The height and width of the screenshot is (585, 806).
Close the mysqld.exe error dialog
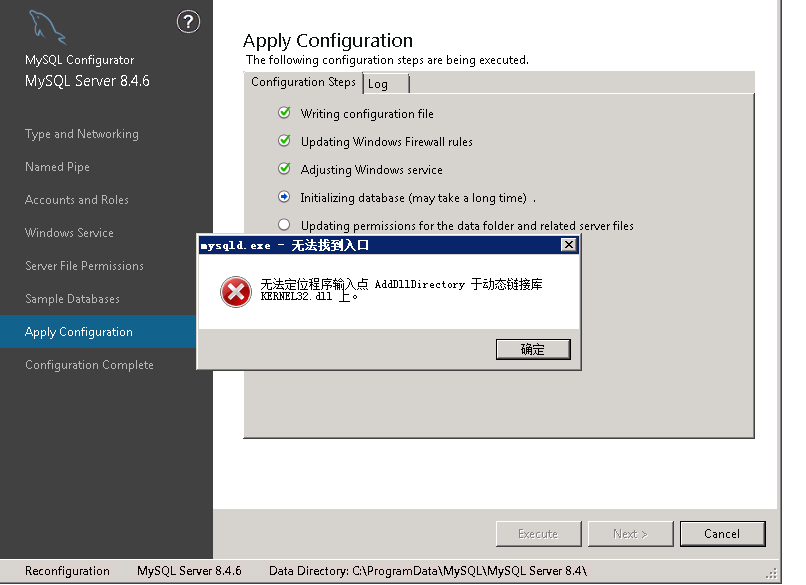[569, 245]
